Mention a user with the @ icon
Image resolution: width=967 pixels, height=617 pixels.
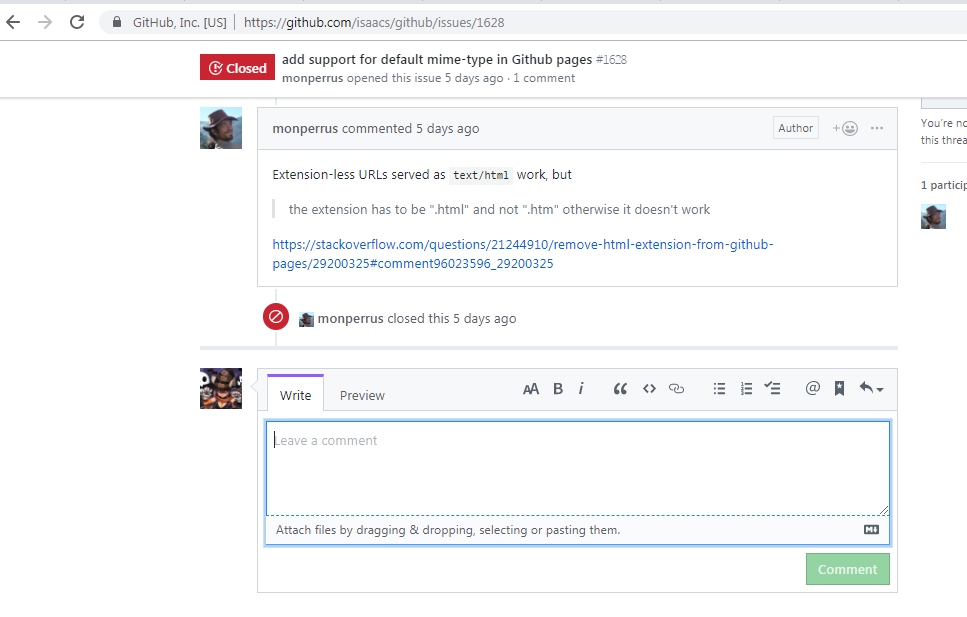tap(813, 388)
